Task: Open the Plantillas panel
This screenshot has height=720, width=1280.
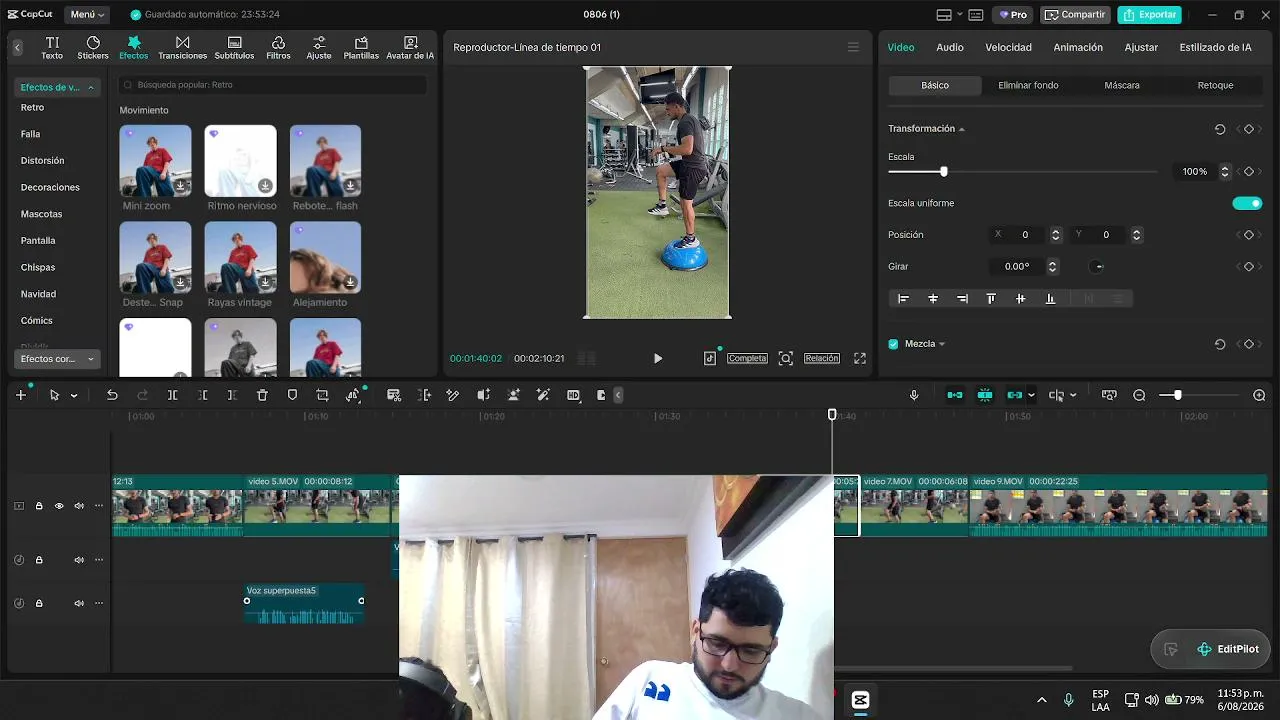Action: point(361,47)
